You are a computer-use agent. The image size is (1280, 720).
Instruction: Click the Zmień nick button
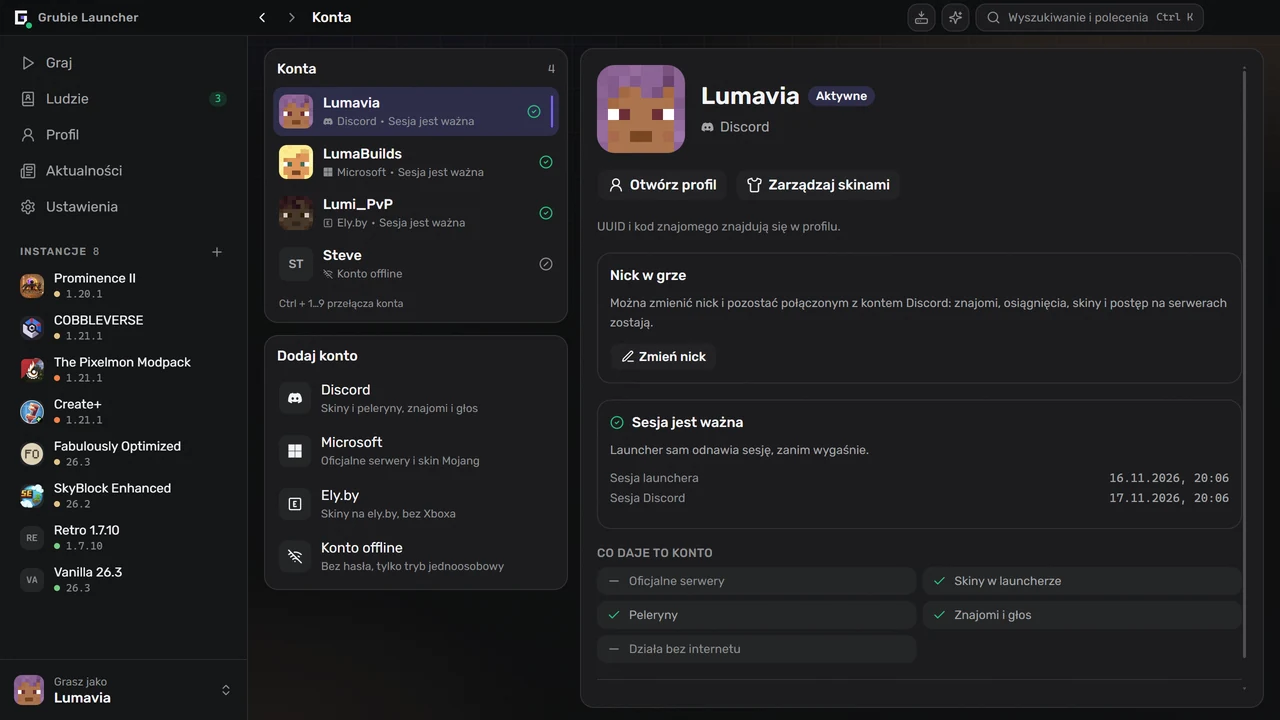663,356
